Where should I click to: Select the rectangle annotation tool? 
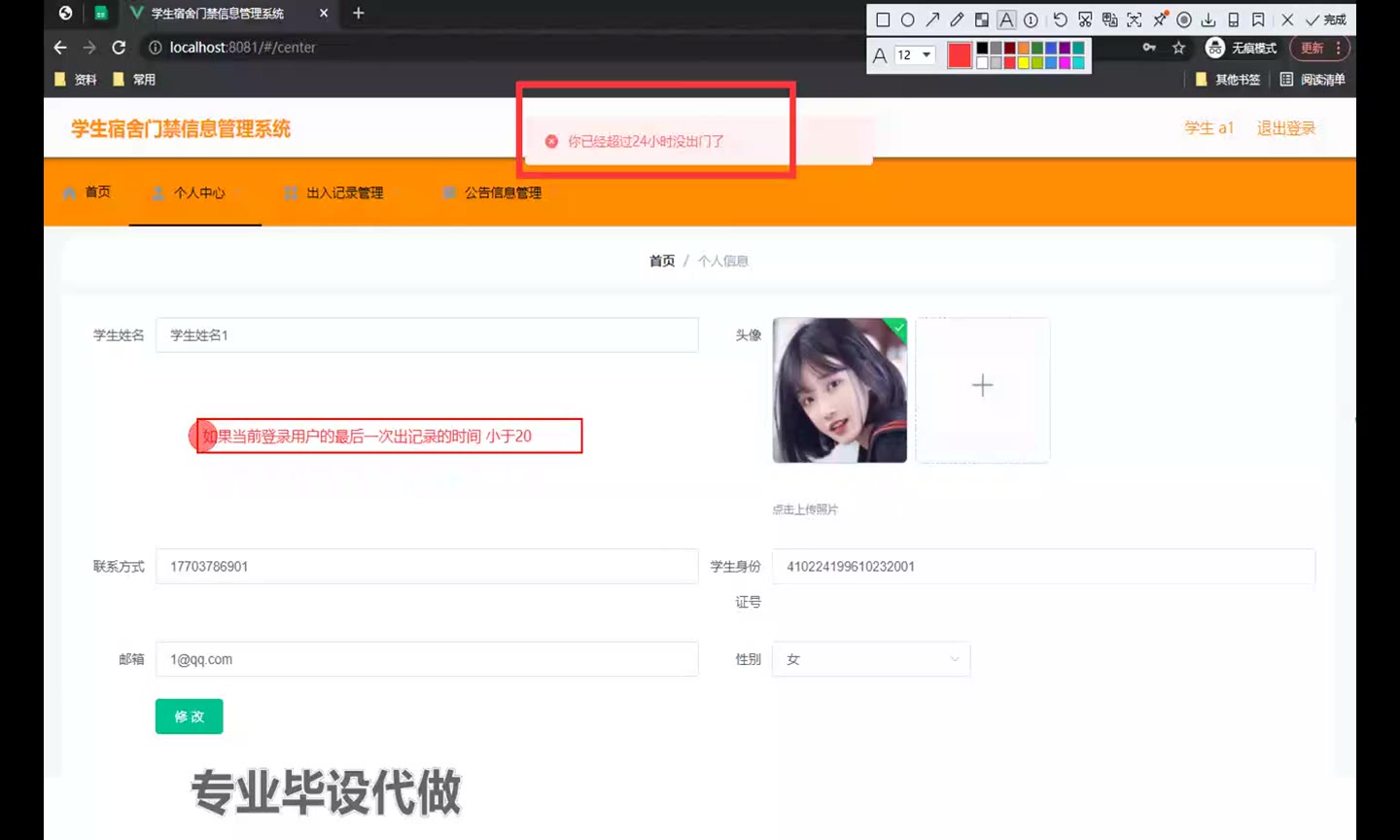pyautogui.click(x=883, y=19)
